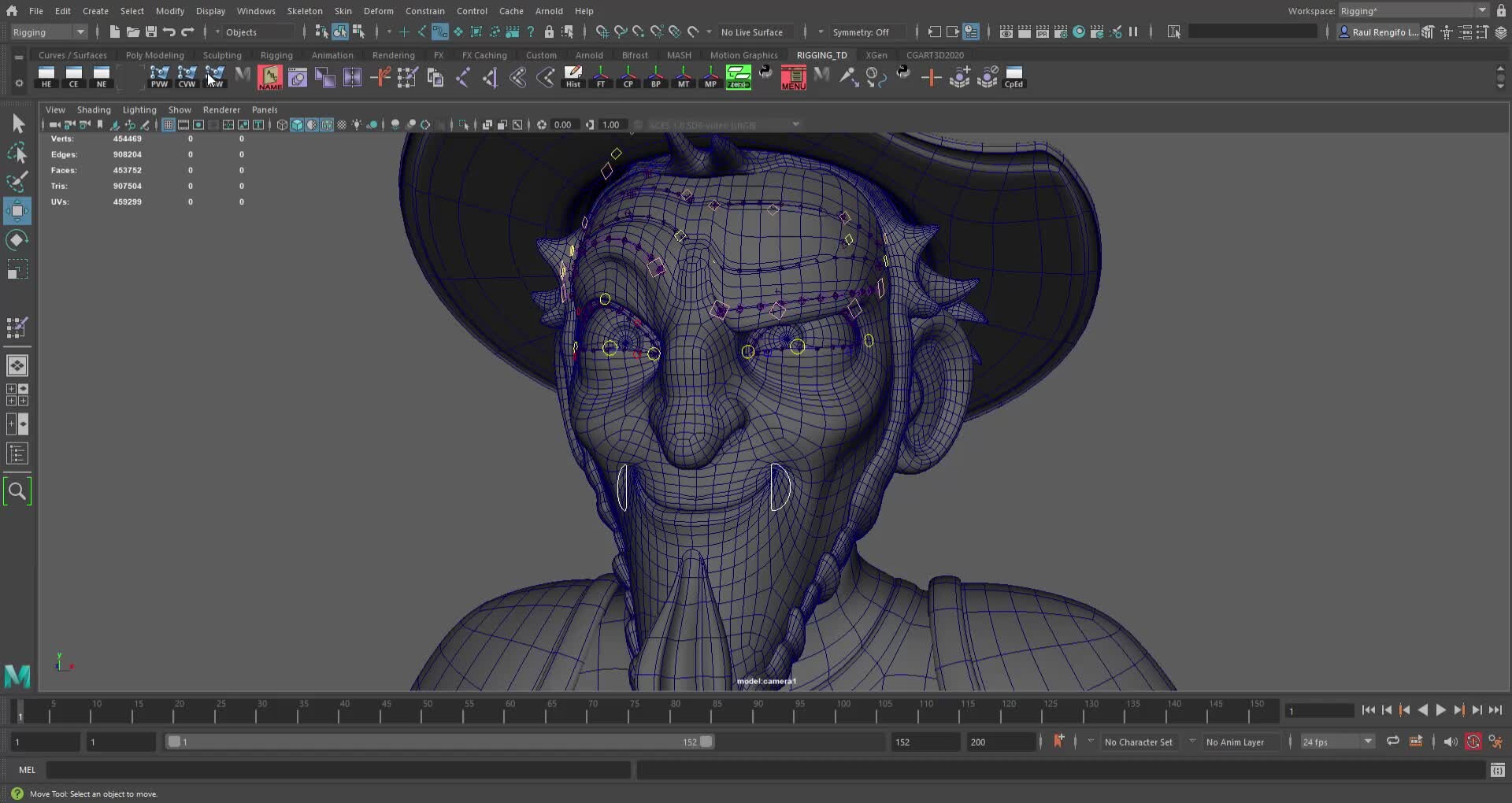The height and width of the screenshot is (803, 1512).
Task: Jump to the animation start frame
Action: pos(1369,710)
